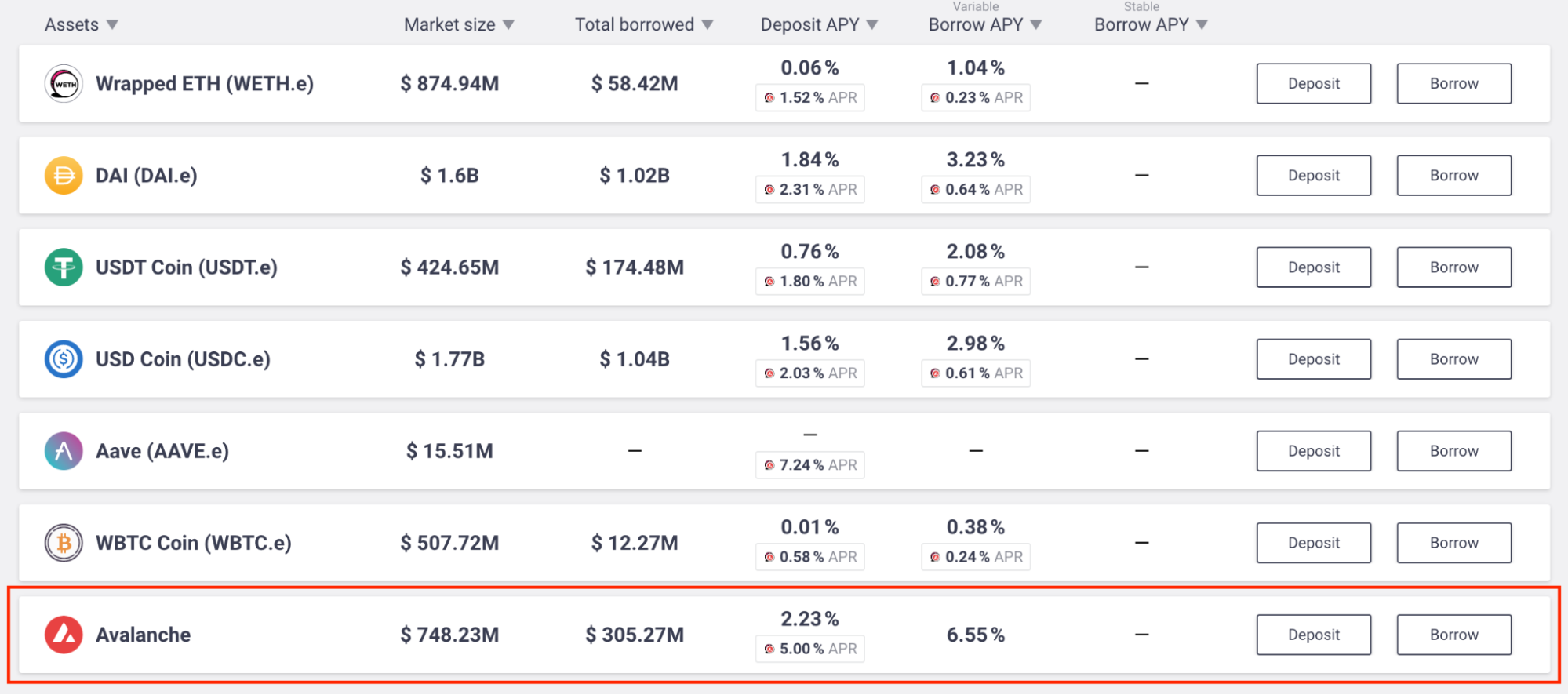Click reward icon beside 2.03% APR
Viewport: 1568px width, 695px height.
pos(769,373)
